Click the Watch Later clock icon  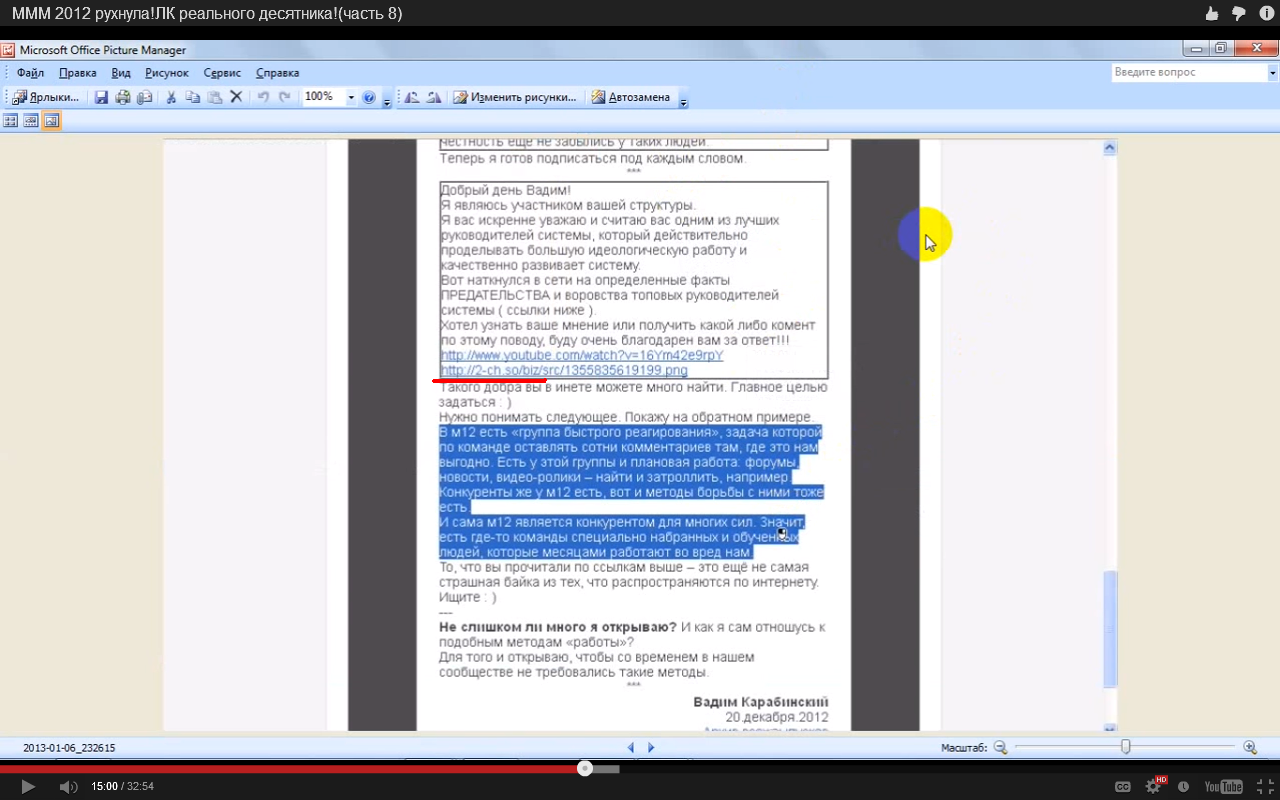(x=1184, y=787)
